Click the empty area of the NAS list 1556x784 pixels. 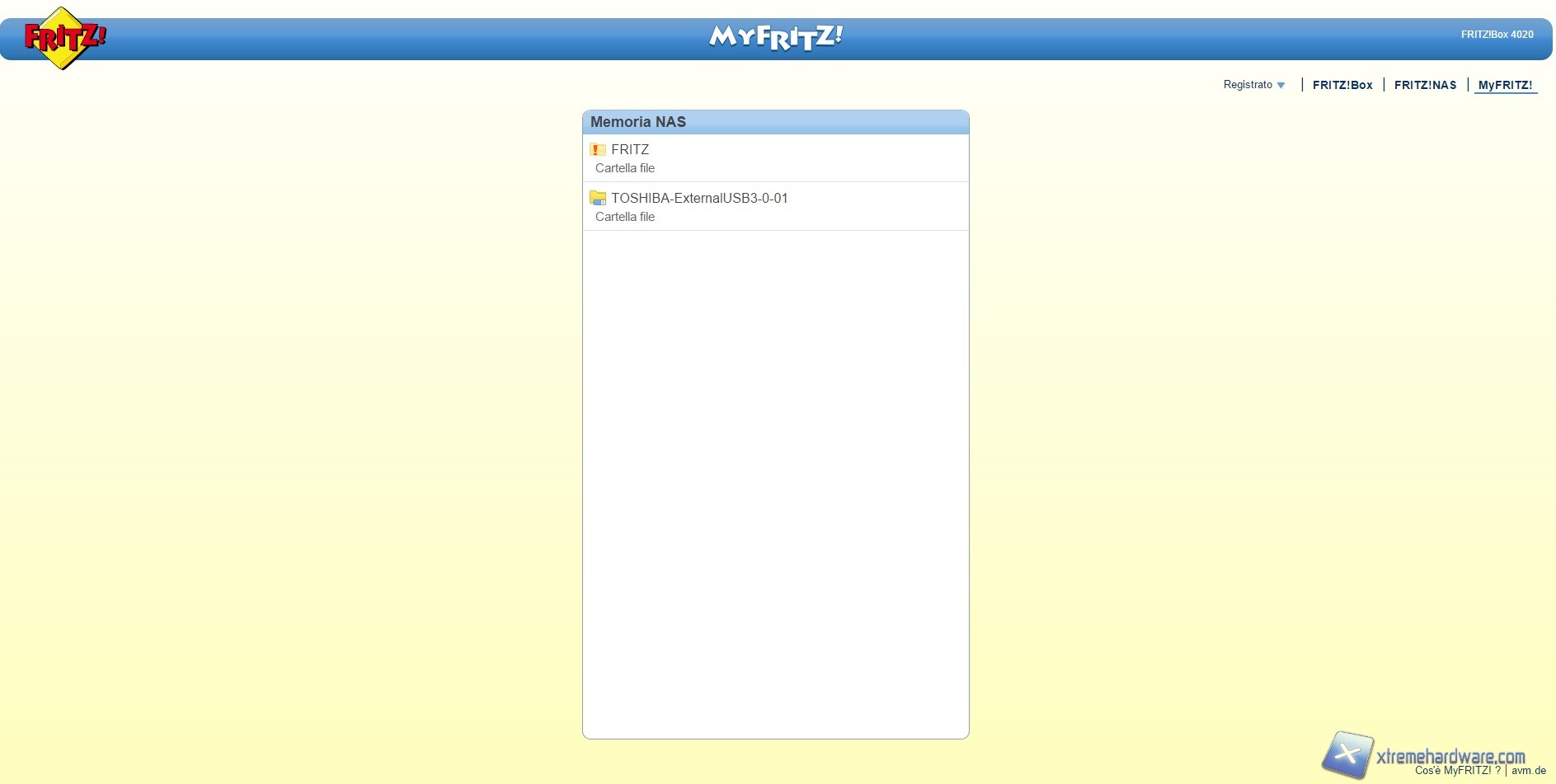tap(775, 478)
